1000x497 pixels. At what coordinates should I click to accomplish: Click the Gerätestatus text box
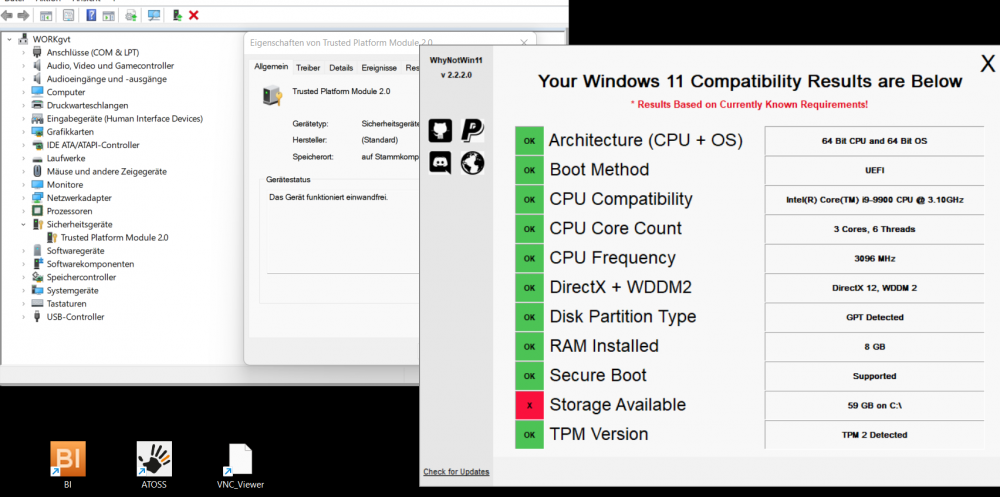(342, 230)
